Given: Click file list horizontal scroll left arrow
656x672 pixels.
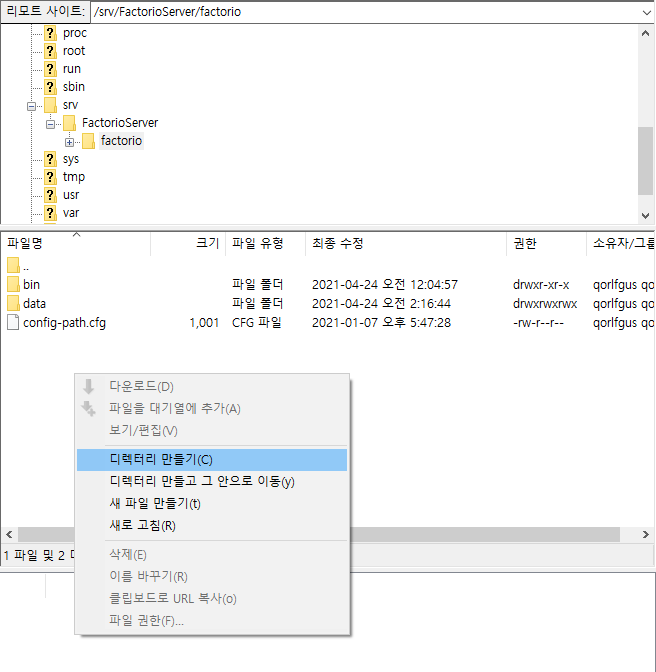Looking at the screenshot, I should click(x=9, y=534).
